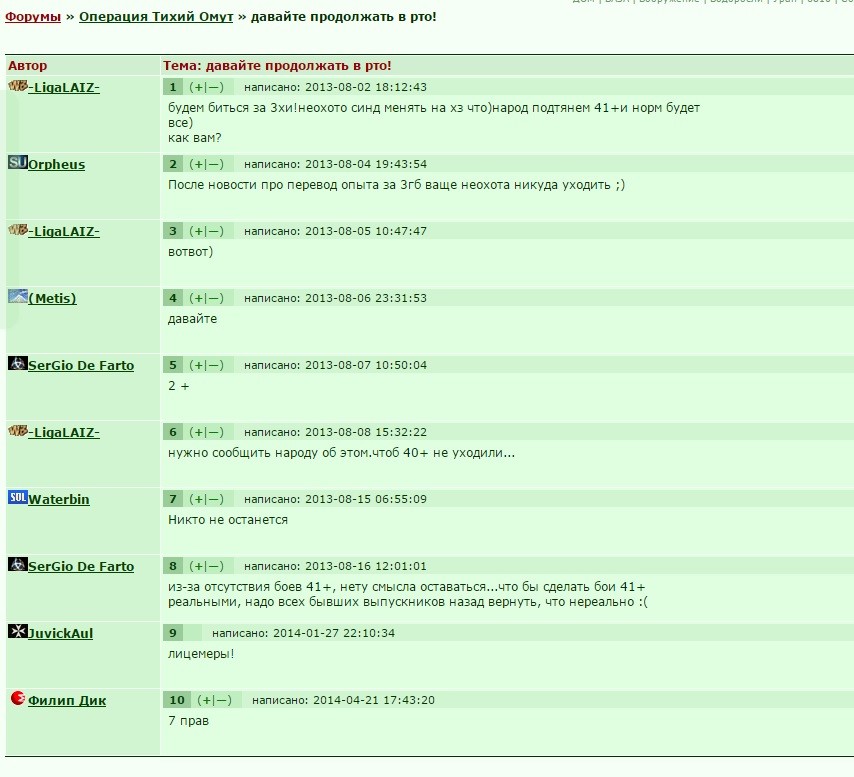Click post number 1 badge

173,87
